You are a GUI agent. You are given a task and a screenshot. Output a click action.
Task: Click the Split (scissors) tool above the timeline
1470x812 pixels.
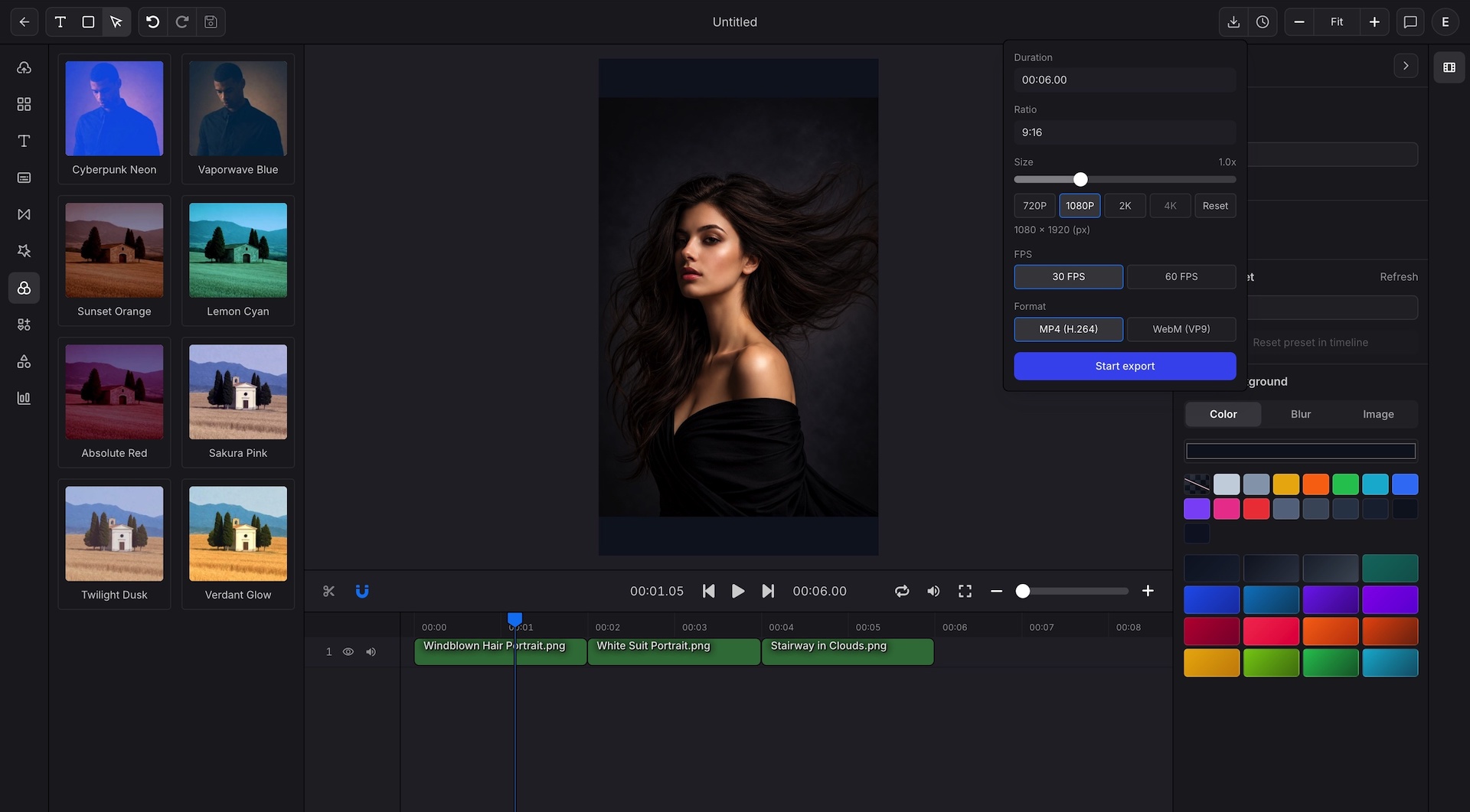[328, 591]
